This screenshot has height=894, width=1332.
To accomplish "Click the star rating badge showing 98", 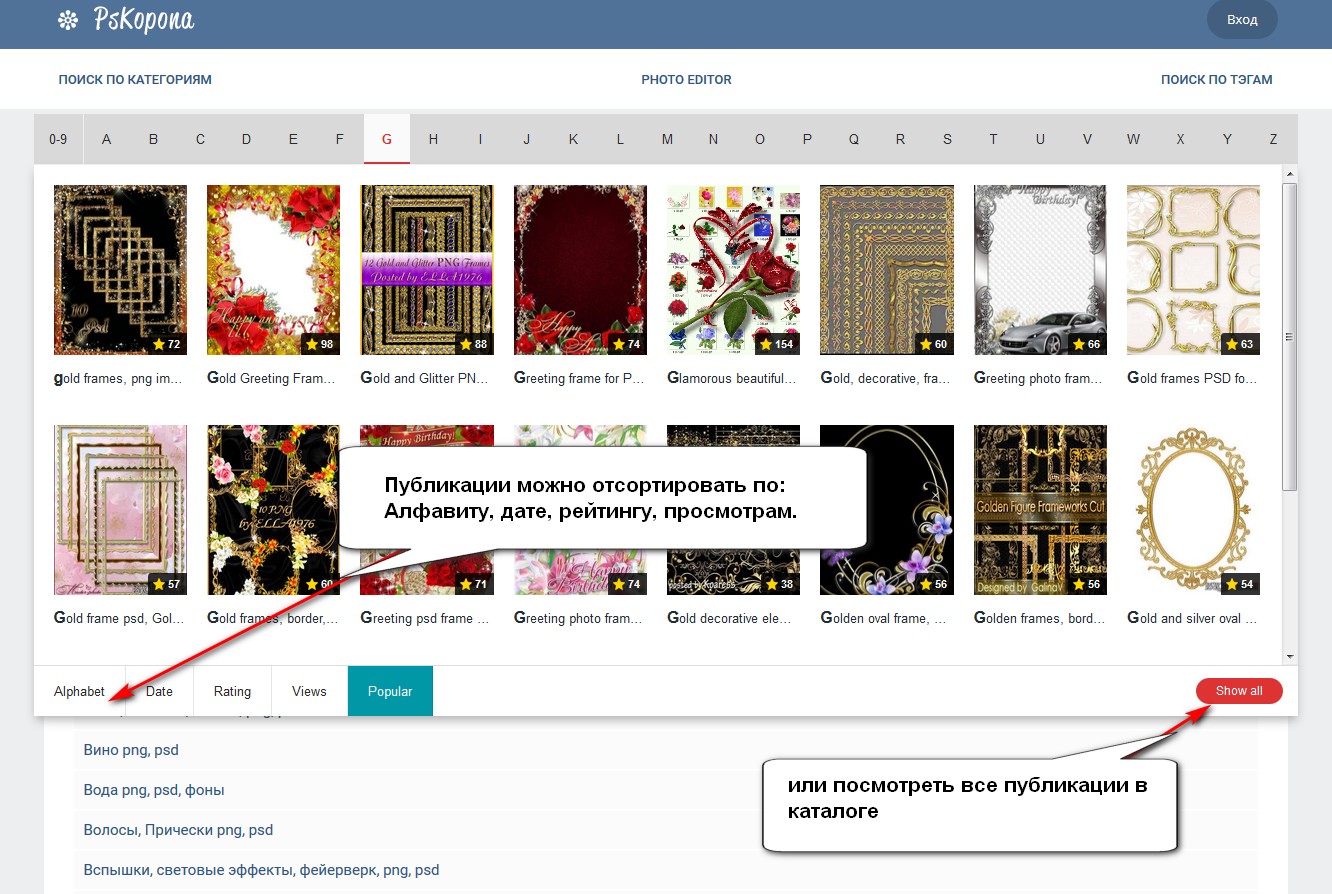I will pyautogui.click(x=320, y=344).
